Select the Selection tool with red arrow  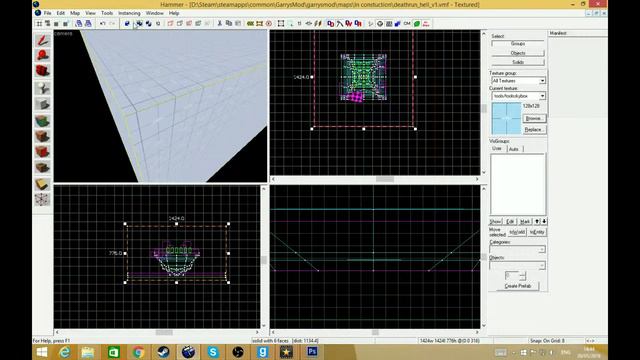click(42, 40)
